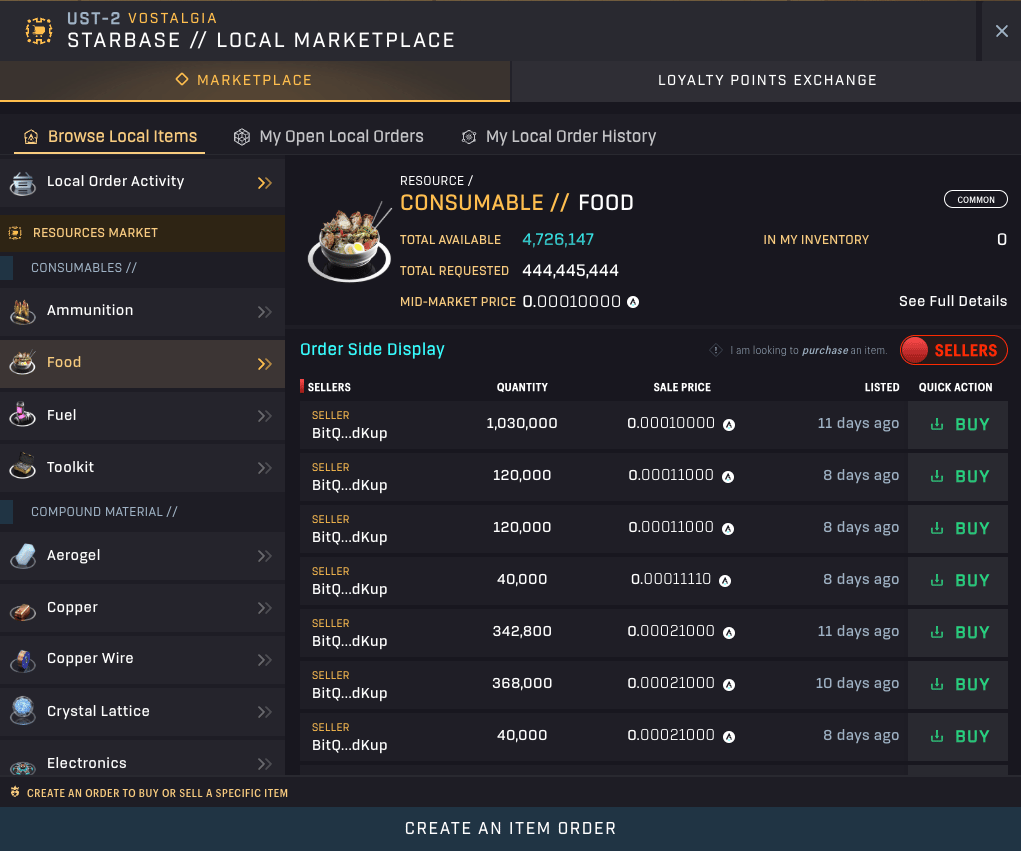1021x851 pixels.
Task: Switch to the Marketplace tab
Action: [255, 81]
